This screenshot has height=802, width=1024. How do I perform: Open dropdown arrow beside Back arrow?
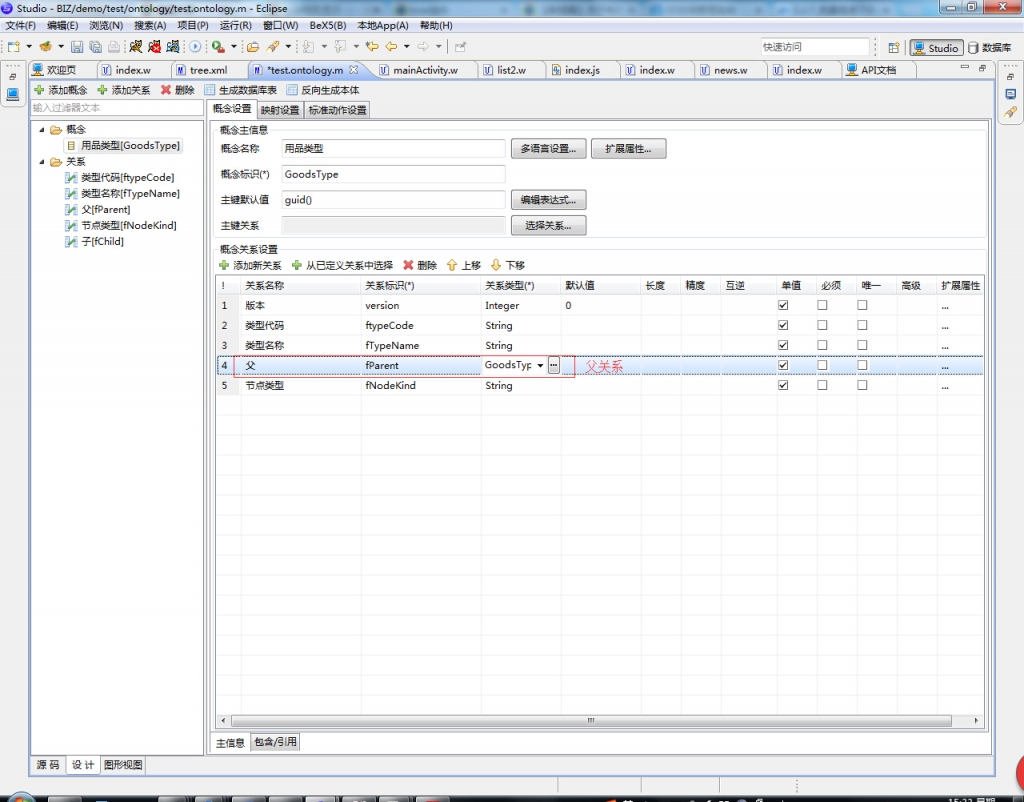(x=406, y=47)
